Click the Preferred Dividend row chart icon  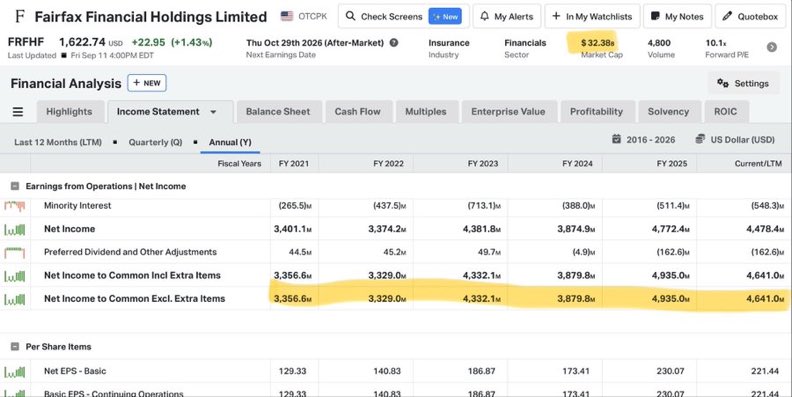(x=15, y=252)
